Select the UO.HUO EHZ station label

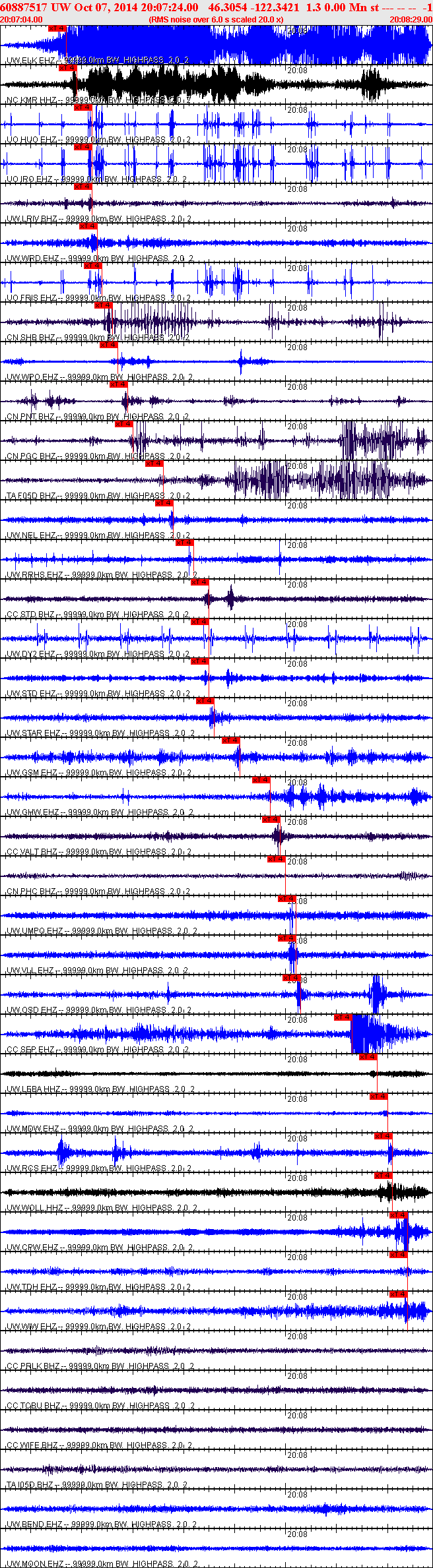click(x=31, y=139)
